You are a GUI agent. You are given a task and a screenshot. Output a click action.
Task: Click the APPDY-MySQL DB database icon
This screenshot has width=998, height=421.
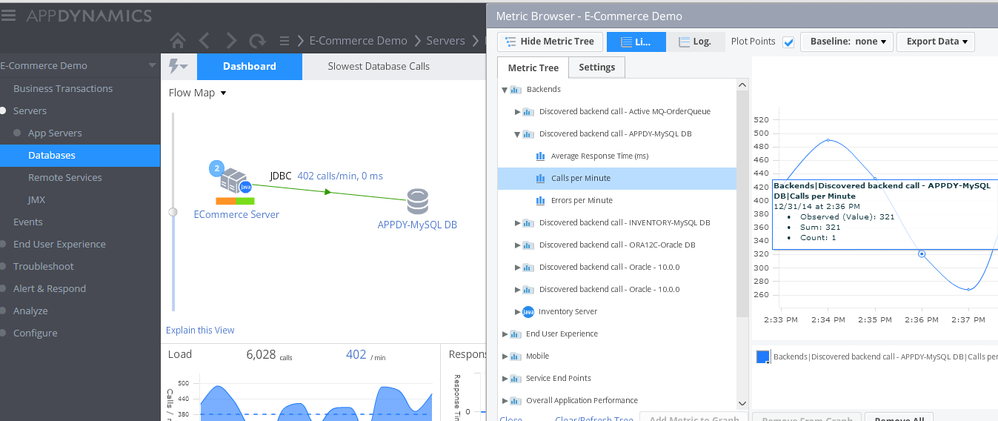pyautogui.click(x=417, y=201)
